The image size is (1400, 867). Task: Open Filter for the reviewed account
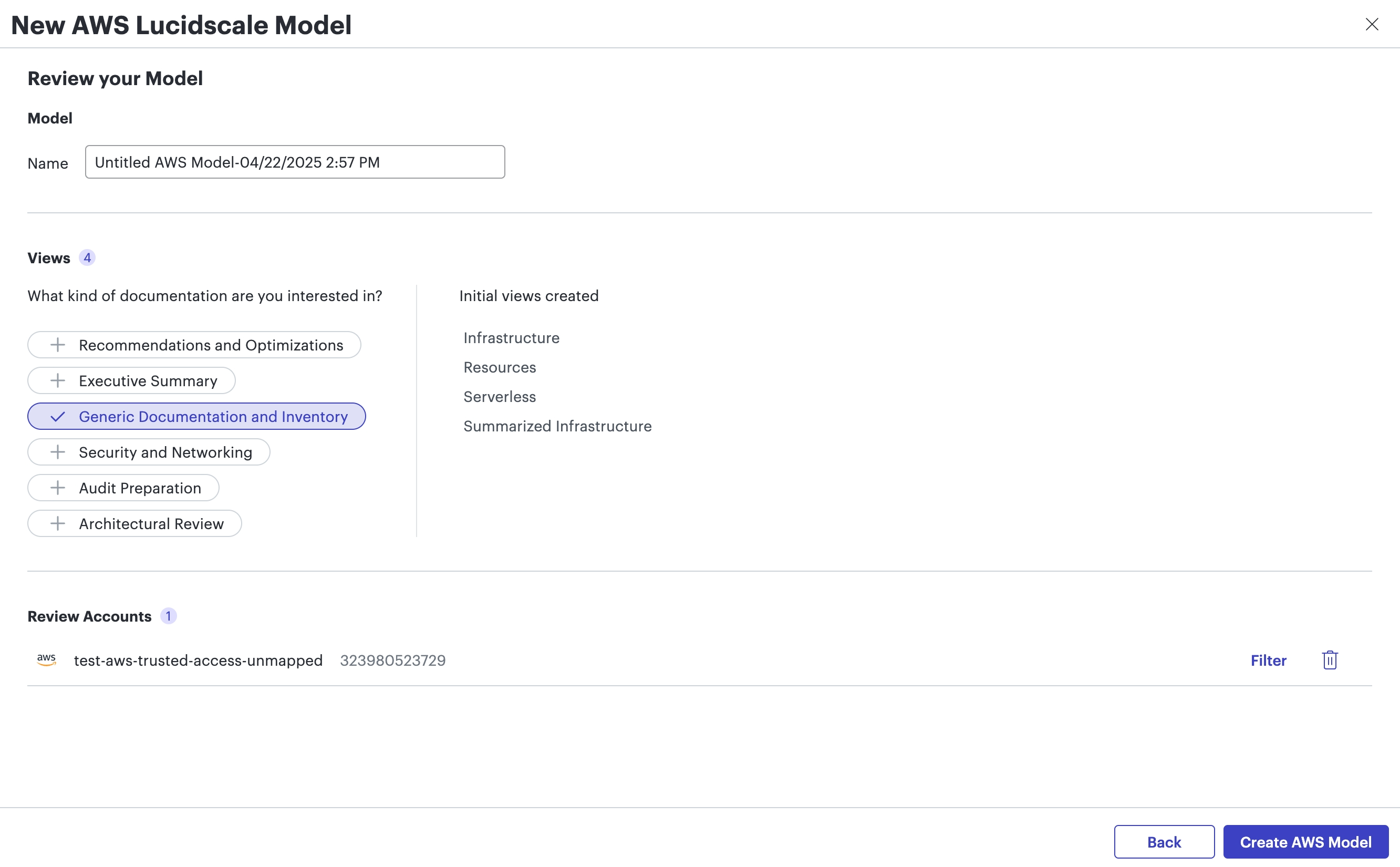click(1268, 660)
